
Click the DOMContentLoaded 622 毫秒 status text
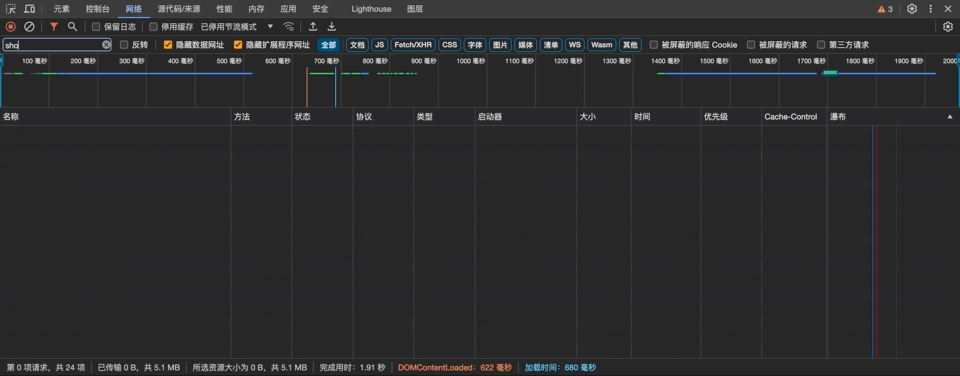pos(454,367)
